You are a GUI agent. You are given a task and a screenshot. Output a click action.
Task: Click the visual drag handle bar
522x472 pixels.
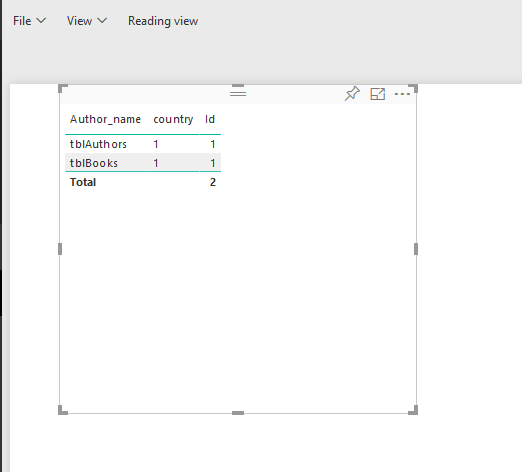coord(238,94)
